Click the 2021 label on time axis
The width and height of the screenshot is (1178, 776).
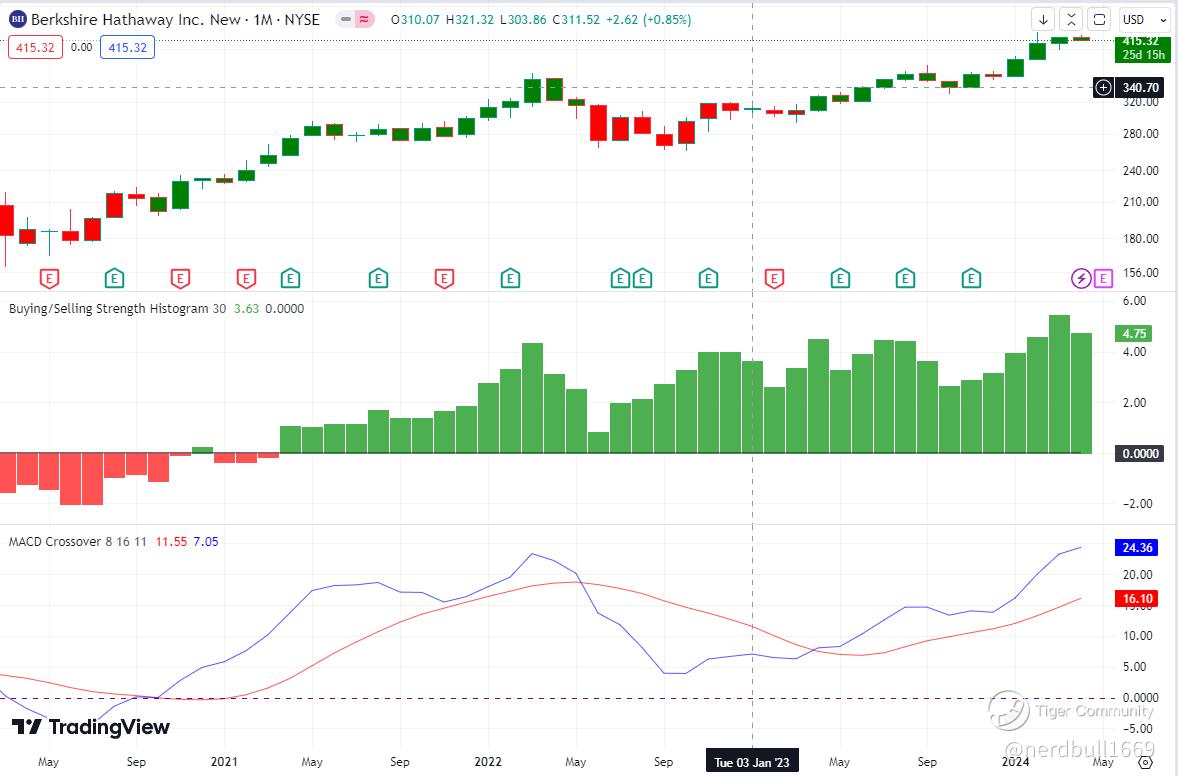(224, 762)
